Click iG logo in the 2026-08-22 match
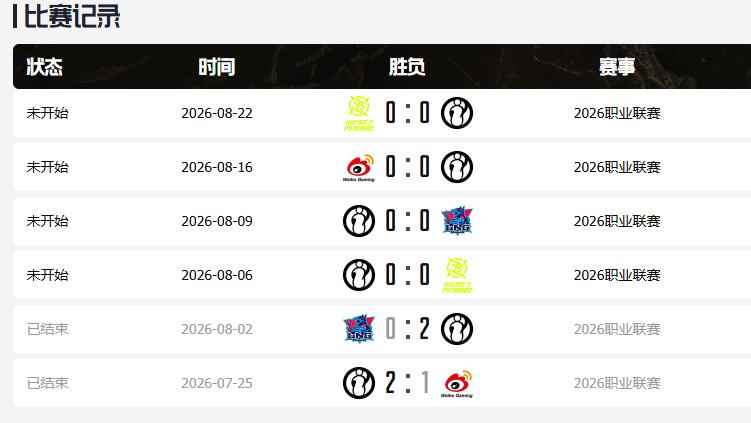751x423 pixels. pos(456,113)
